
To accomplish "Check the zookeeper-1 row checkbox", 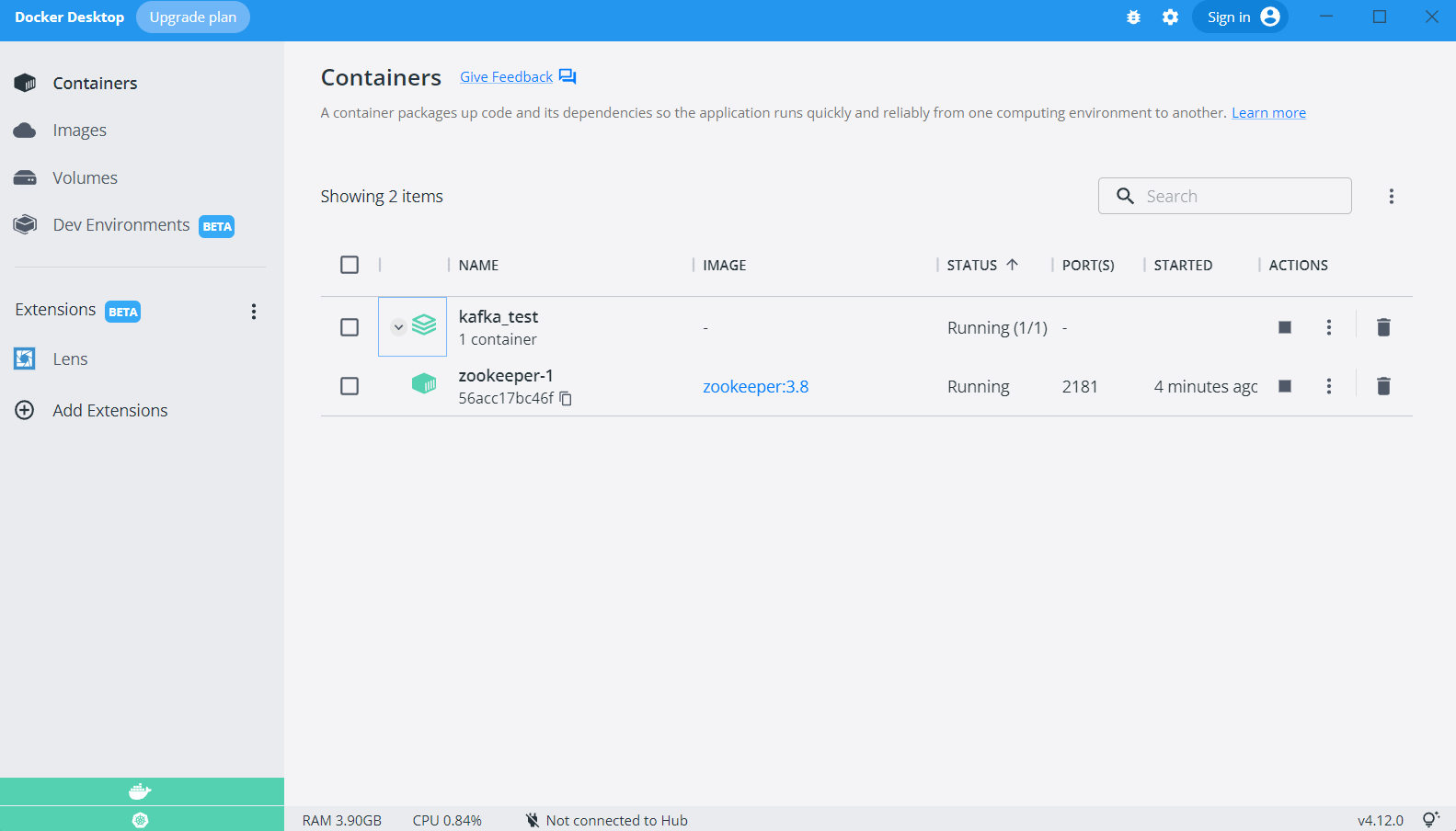I will tap(350, 386).
